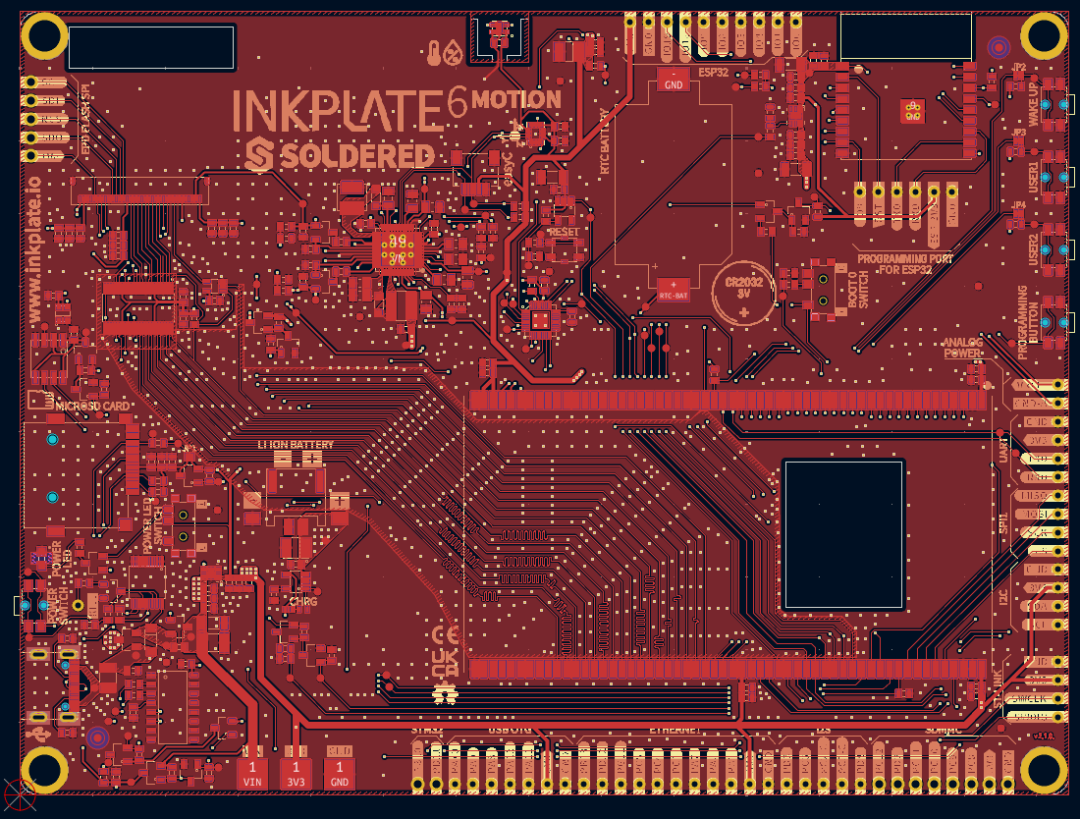1080x819 pixels.
Task: Select the top-left mounting hole
Action: 45,37
